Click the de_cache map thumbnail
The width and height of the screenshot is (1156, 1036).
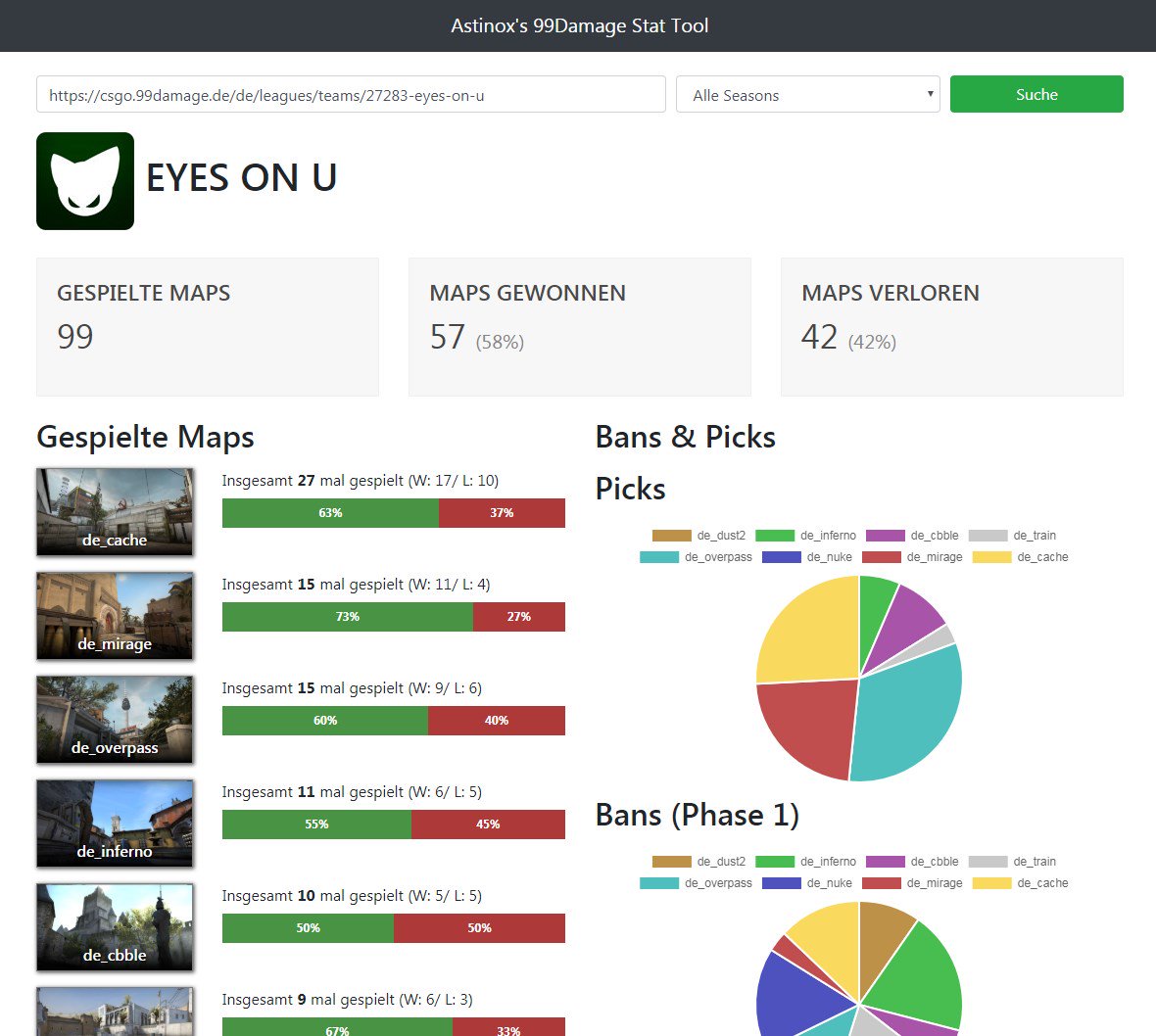click(x=115, y=511)
